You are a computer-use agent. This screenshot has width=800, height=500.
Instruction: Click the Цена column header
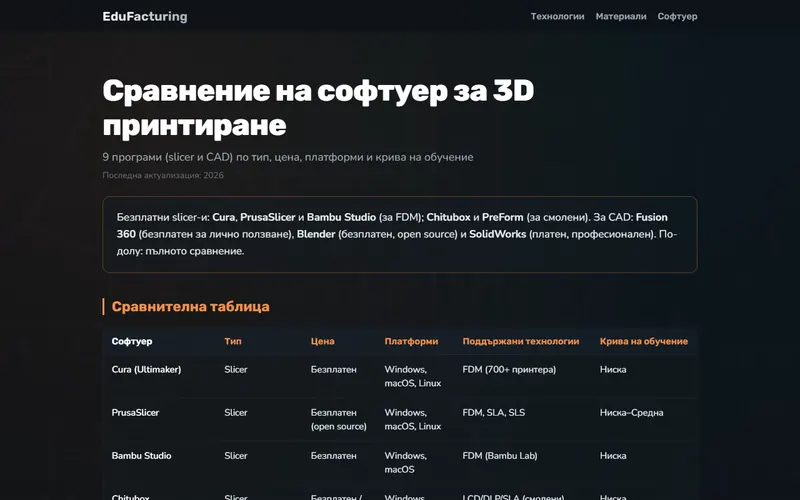pos(322,341)
